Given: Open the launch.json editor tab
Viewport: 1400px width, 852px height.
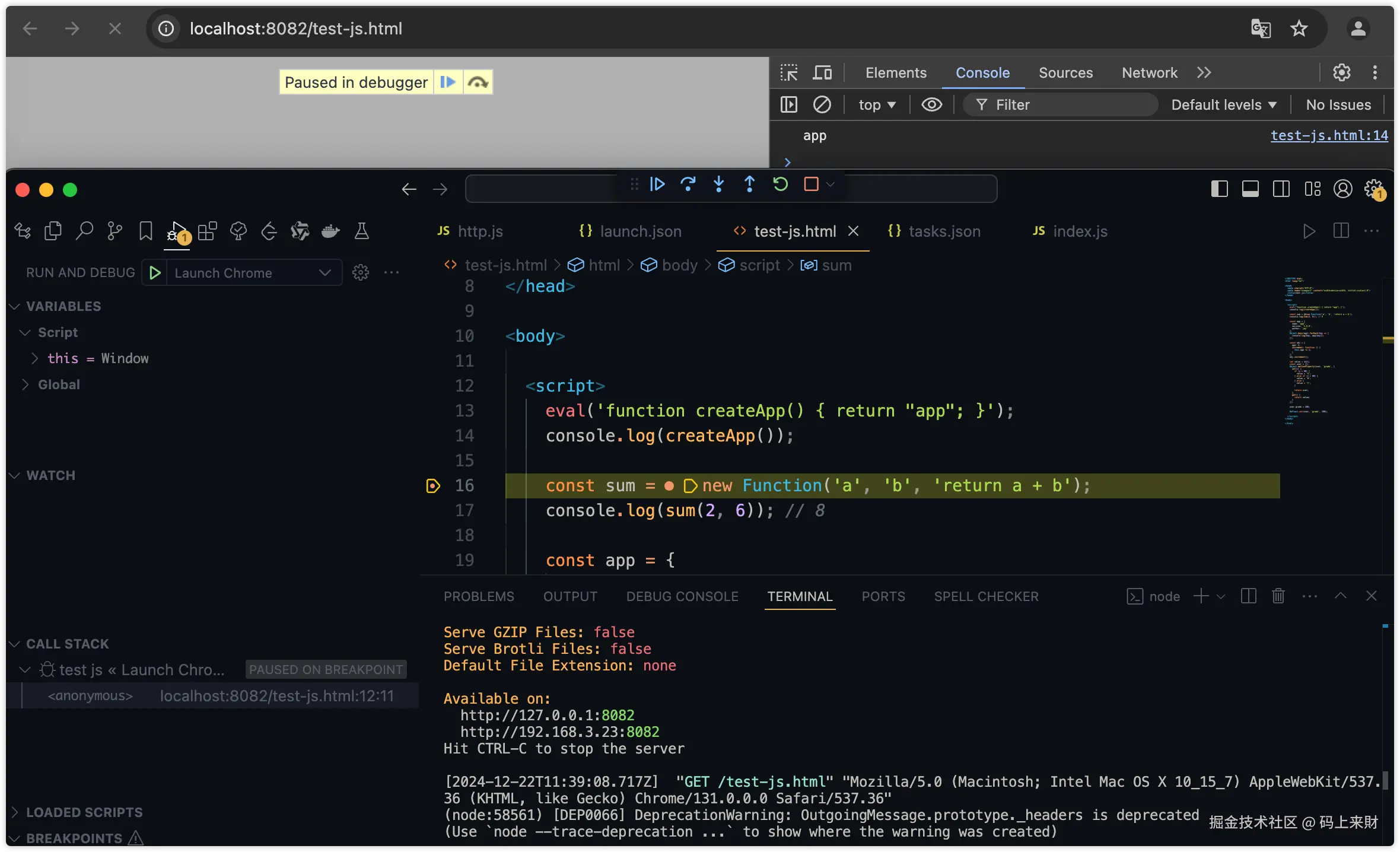Looking at the screenshot, I should [640, 231].
